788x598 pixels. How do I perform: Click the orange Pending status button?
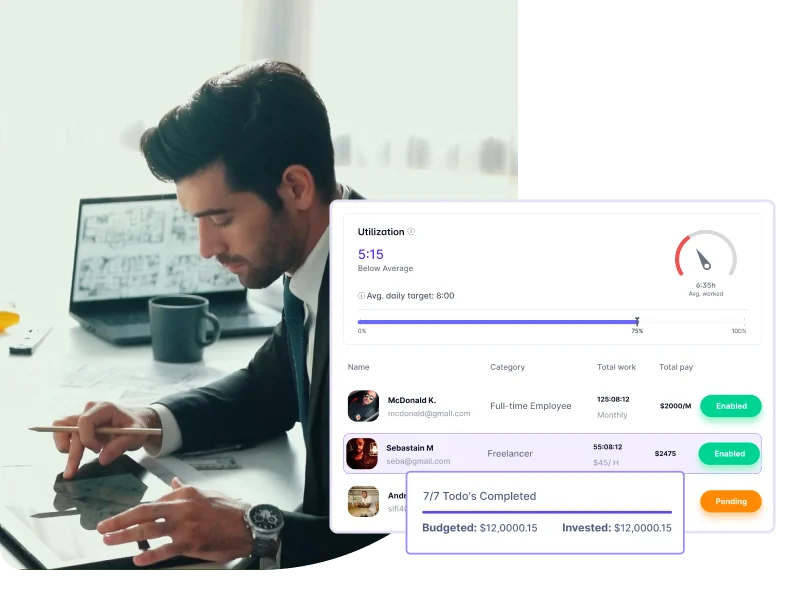click(730, 501)
